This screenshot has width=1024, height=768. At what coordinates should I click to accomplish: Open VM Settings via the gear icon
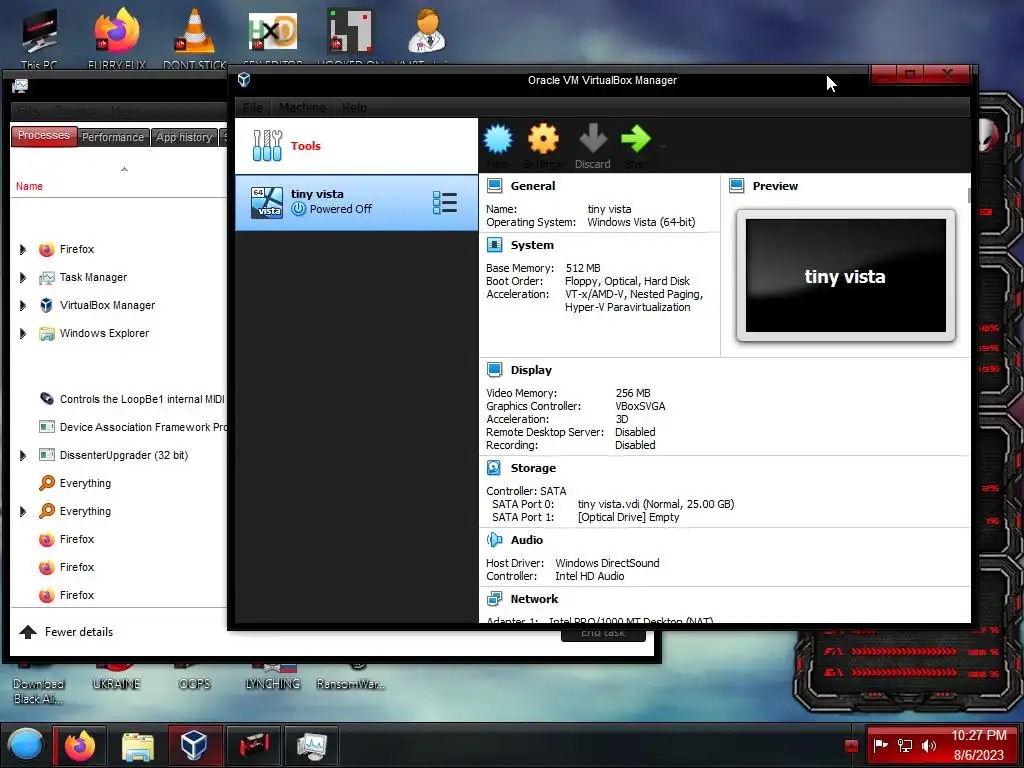tap(543, 138)
